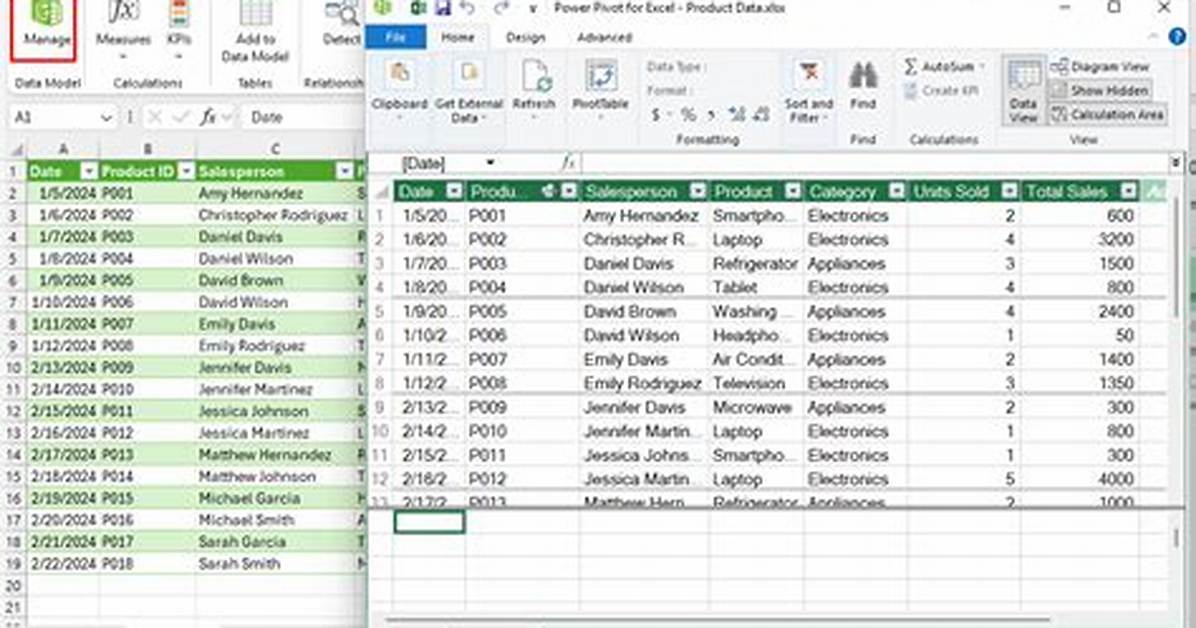Open Salesperson column filter in Power Pivot
The width and height of the screenshot is (1196, 628).
(698, 192)
